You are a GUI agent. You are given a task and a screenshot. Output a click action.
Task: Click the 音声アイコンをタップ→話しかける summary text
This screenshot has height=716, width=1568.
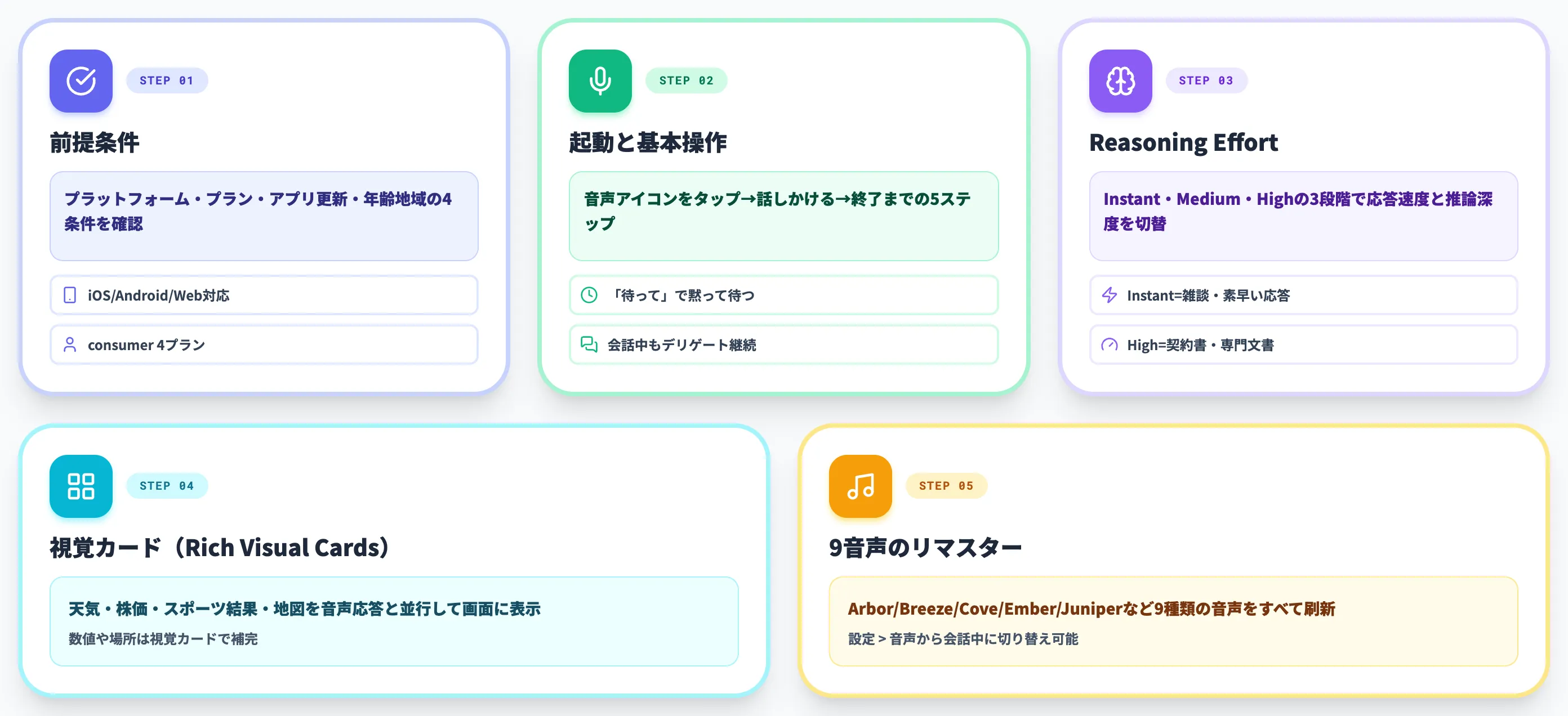(777, 211)
